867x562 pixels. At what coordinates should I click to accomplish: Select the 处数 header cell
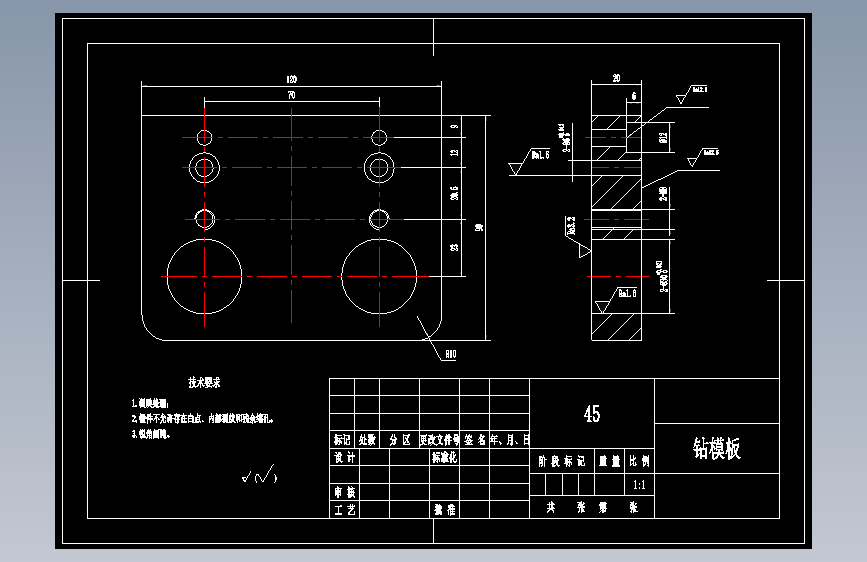367,440
